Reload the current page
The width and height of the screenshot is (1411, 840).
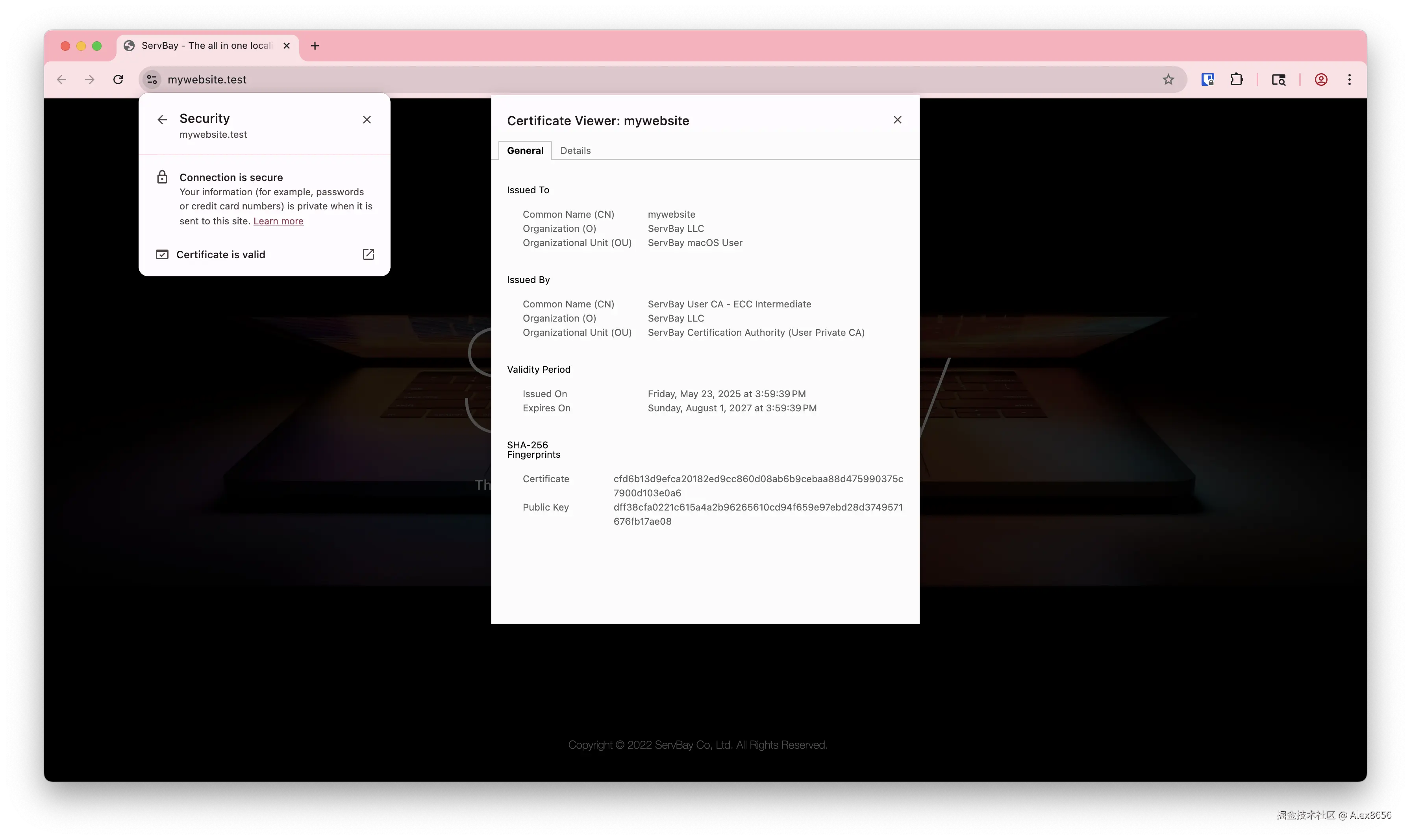(x=118, y=80)
